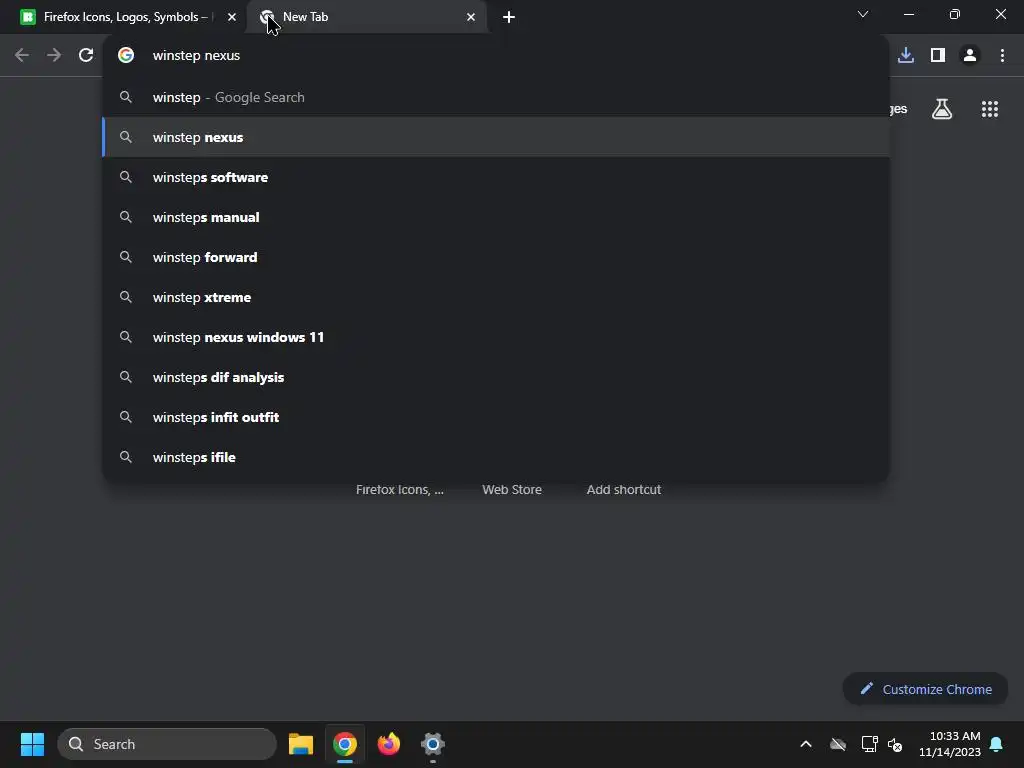This screenshot has width=1024, height=768.
Task: Select the 'winstep nexus windows 11' suggestion
Action: (496, 337)
